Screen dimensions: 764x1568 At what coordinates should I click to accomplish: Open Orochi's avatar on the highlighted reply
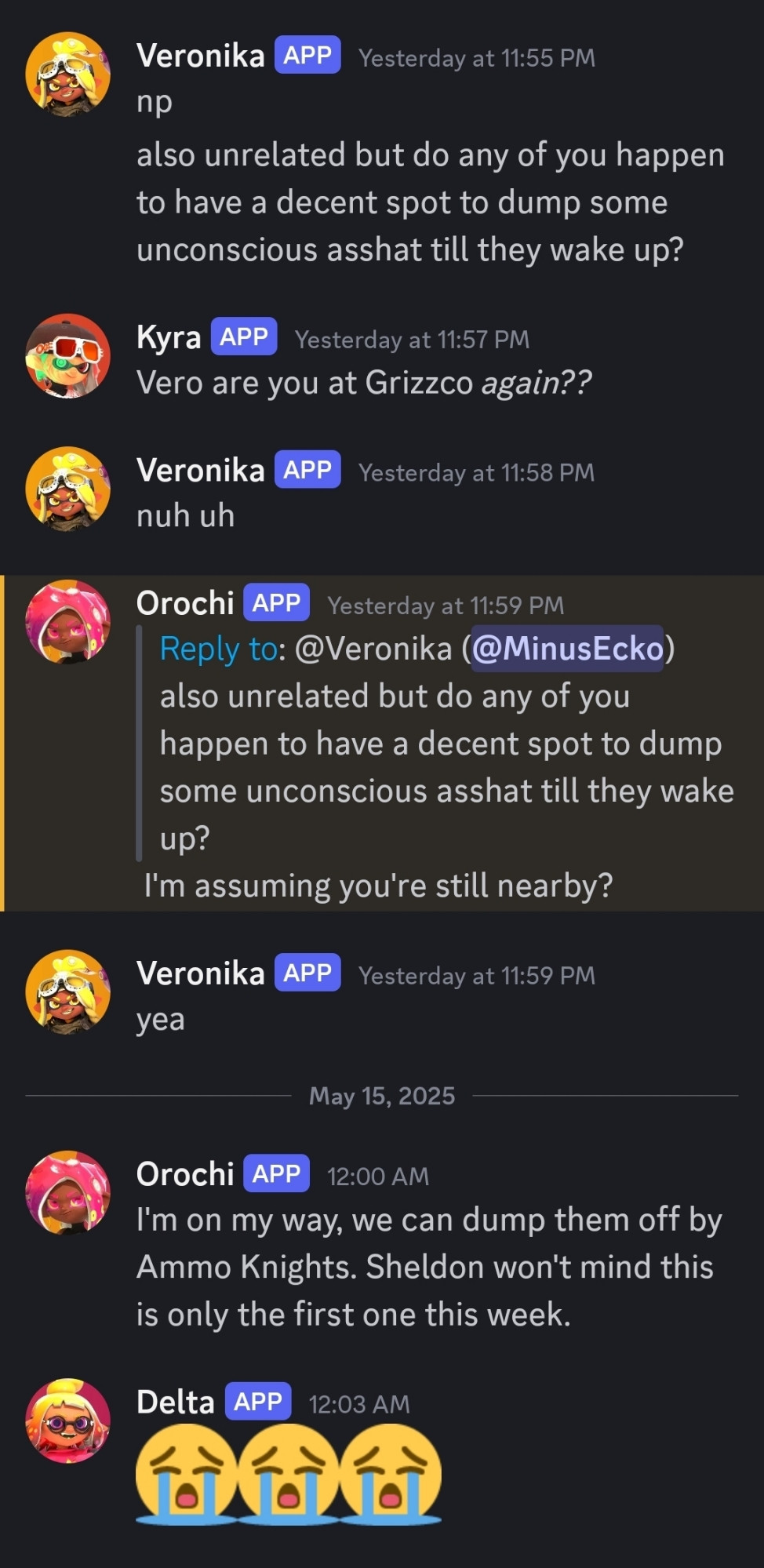point(67,622)
